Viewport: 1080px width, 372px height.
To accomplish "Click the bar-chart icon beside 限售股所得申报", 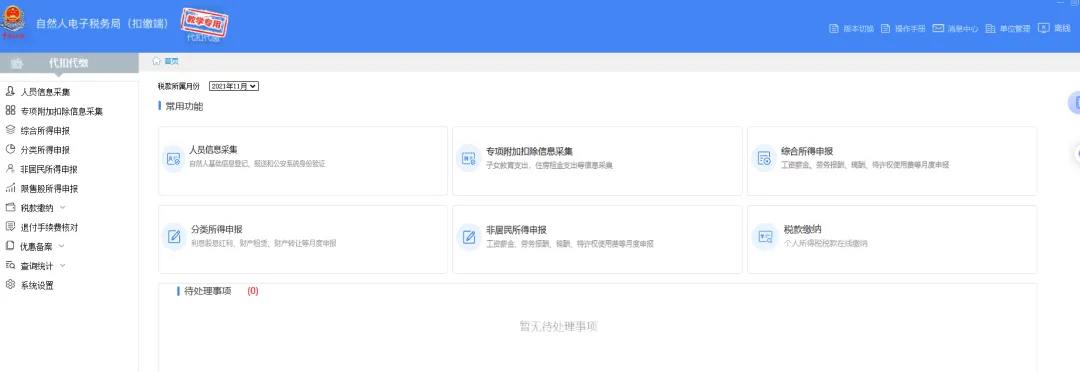I will tap(10, 188).
